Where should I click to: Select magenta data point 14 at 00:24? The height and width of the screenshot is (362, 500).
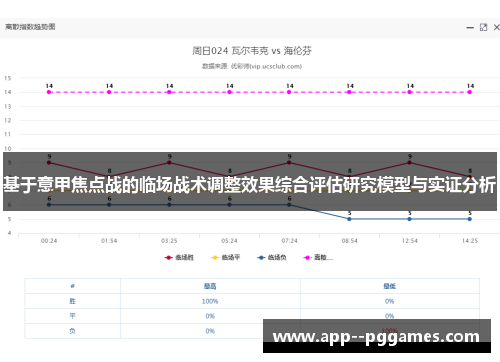(49, 92)
